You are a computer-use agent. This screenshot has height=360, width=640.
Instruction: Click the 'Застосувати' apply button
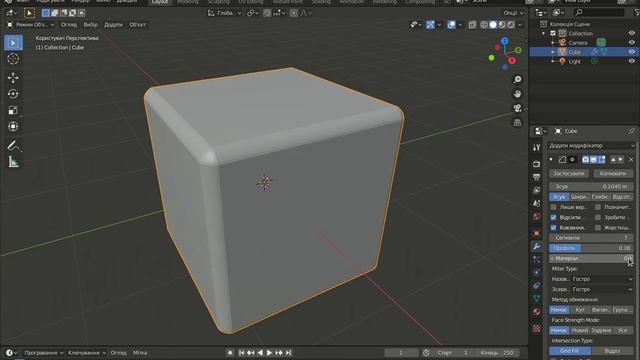[x=568, y=173]
